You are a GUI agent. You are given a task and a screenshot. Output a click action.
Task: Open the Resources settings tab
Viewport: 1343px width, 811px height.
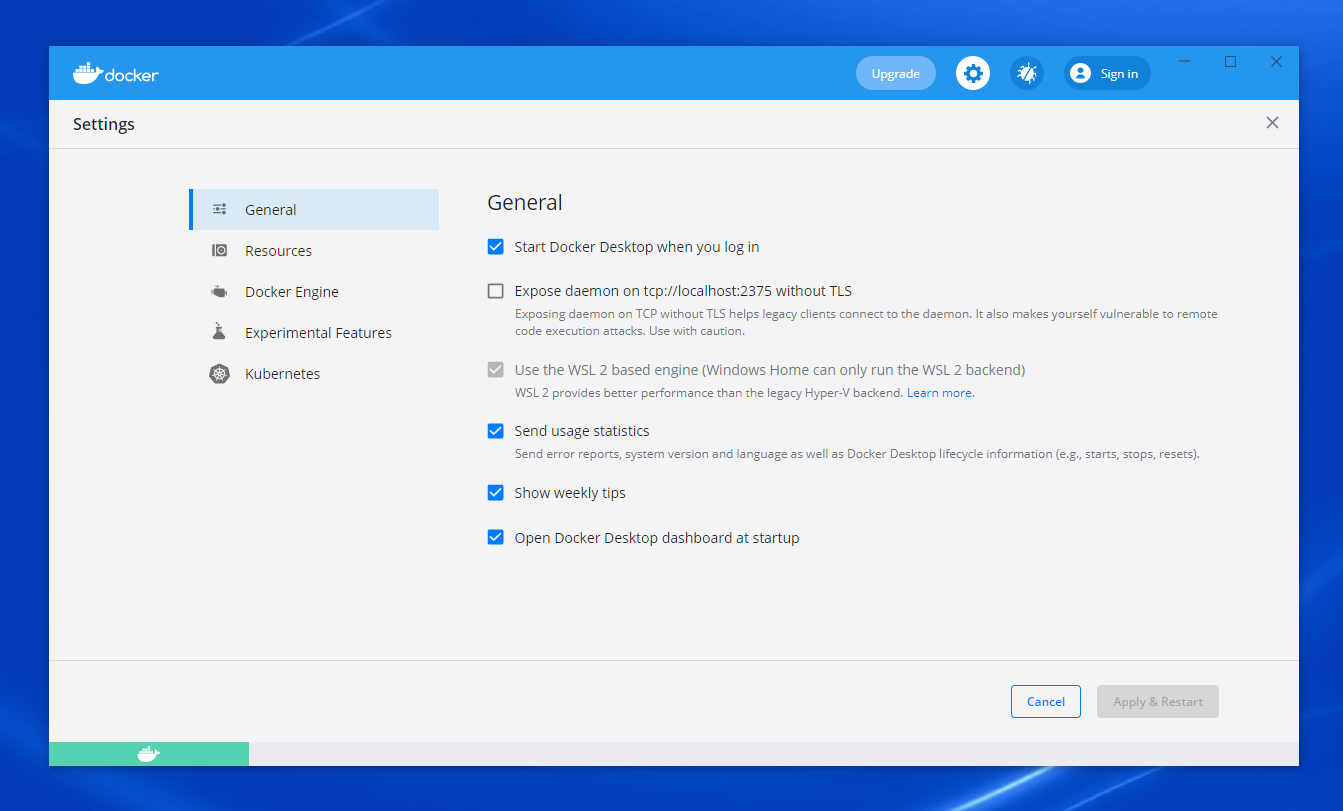(x=314, y=251)
